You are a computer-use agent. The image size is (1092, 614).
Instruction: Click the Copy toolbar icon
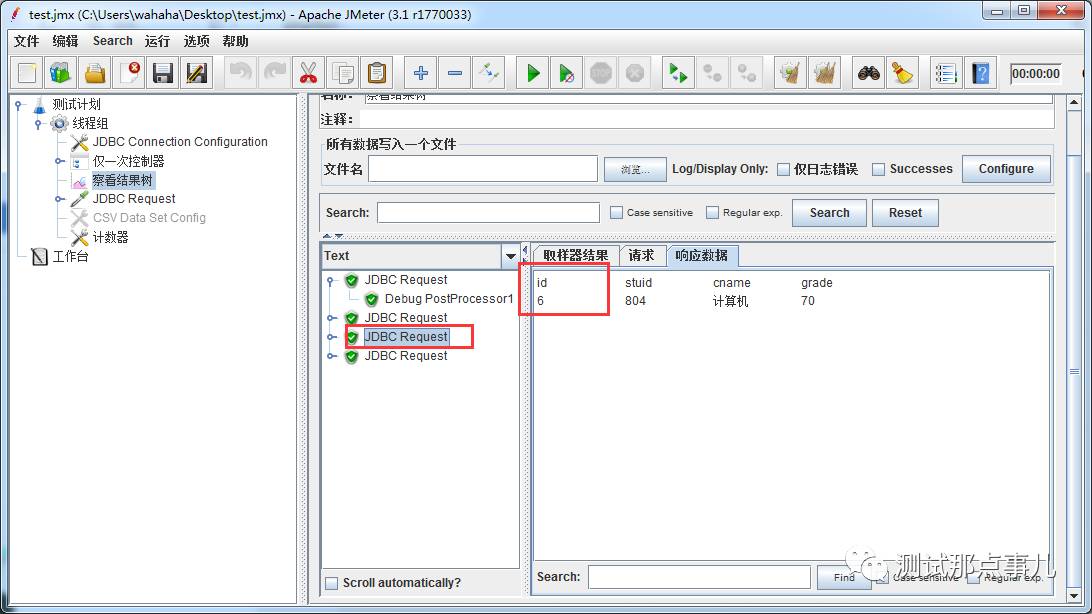pos(343,73)
